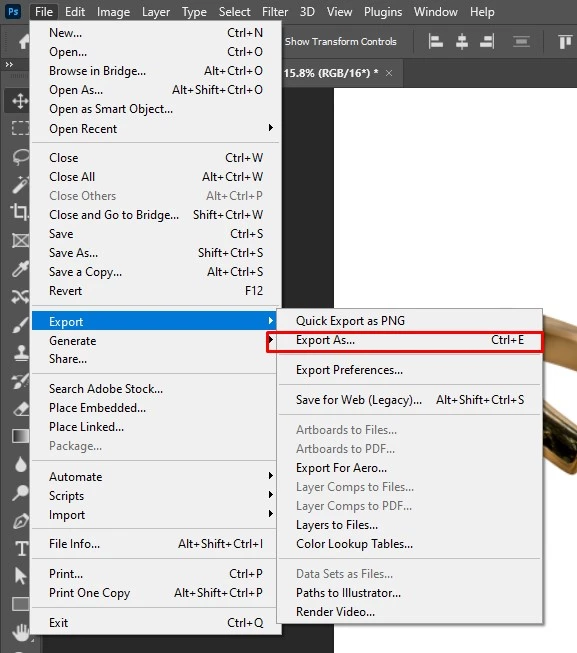Open the Layer menu

[x=156, y=12]
